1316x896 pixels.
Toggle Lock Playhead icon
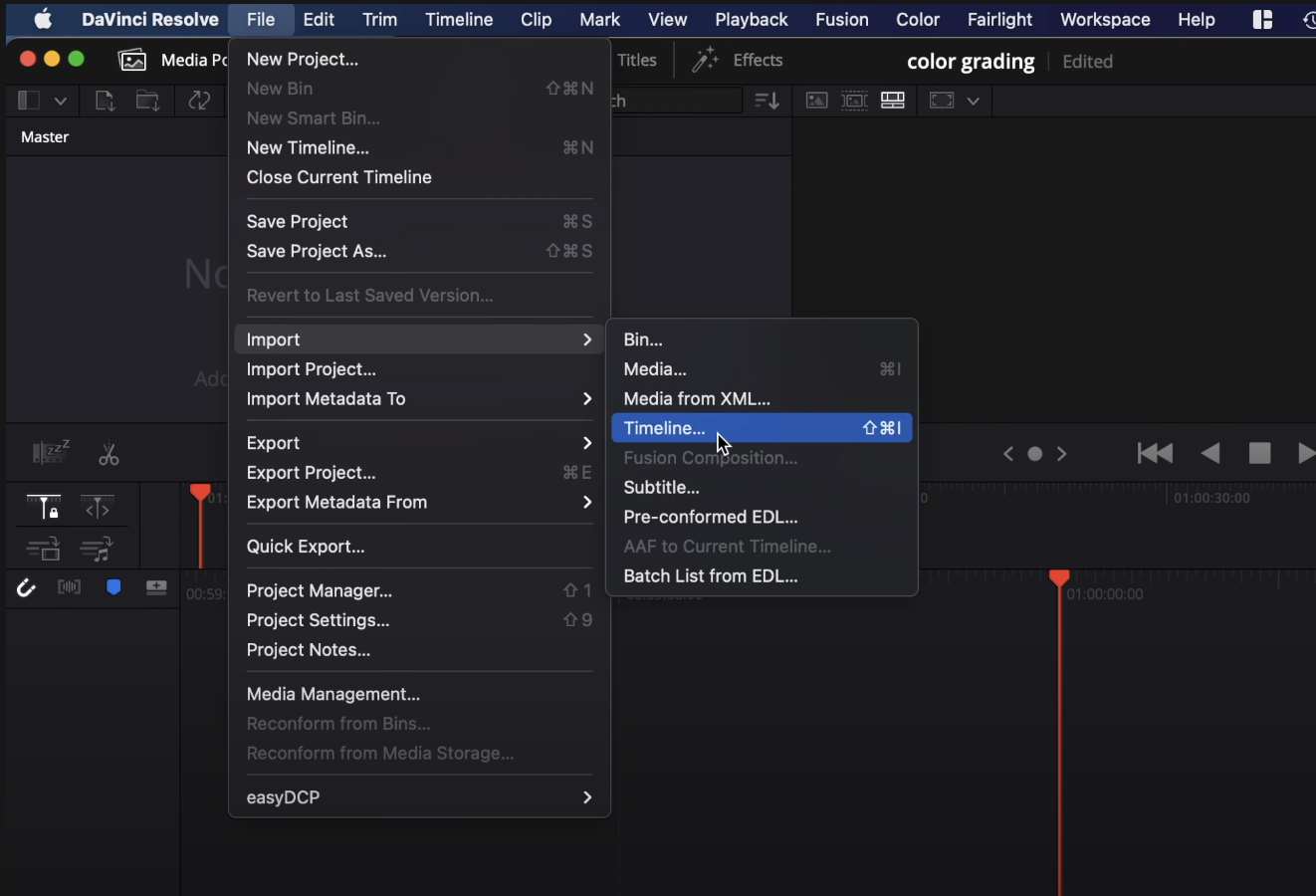(43, 508)
